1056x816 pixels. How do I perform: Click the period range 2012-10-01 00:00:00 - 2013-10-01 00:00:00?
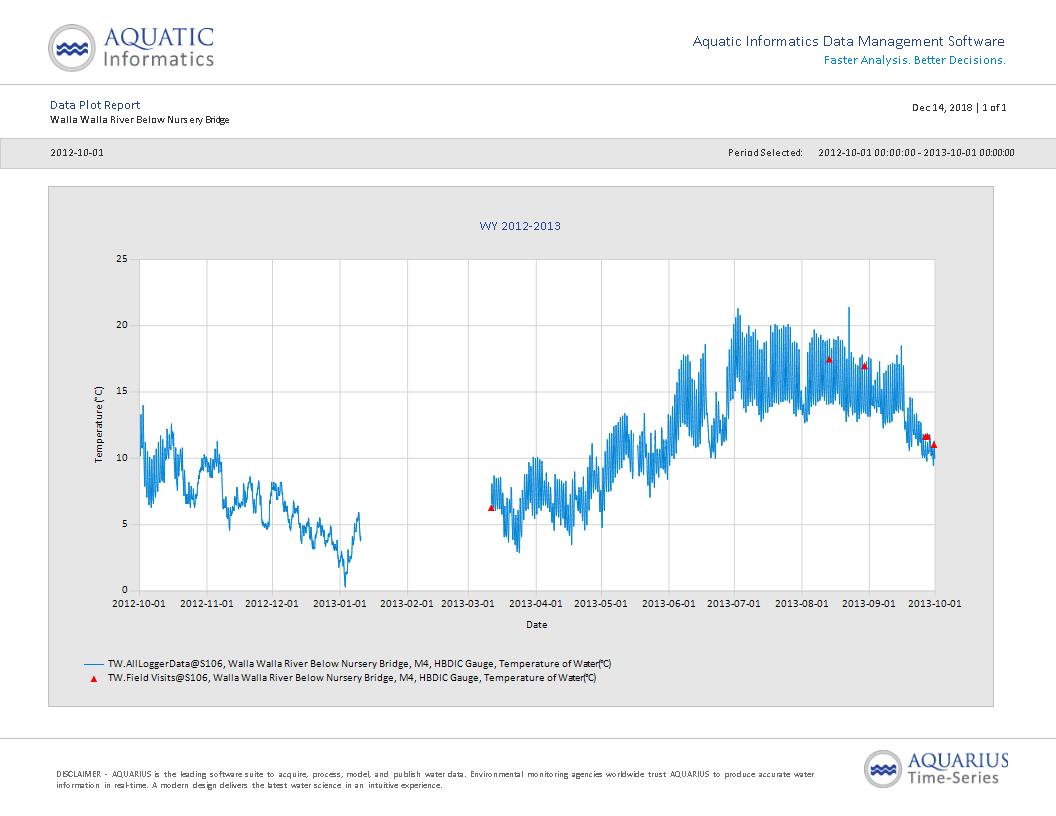click(x=916, y=153)
